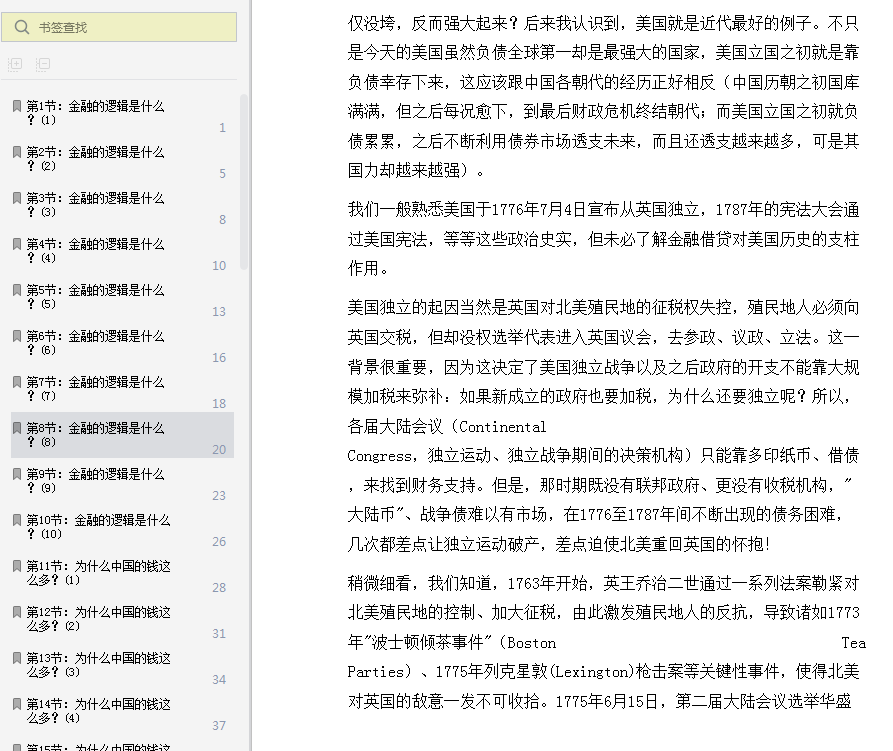Screen dimensions: 893x751
Task: Click the bookmark flag icon of 第3节
Action: [x=17, y=198]
